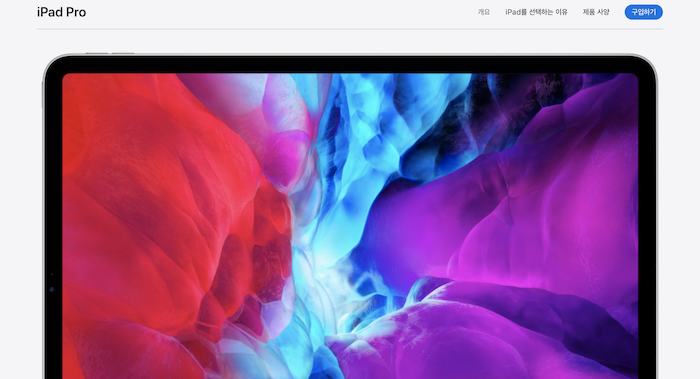Open the 개요 overview tab
This screenshot has width=700, height=379.
click(x=484, y=12)
